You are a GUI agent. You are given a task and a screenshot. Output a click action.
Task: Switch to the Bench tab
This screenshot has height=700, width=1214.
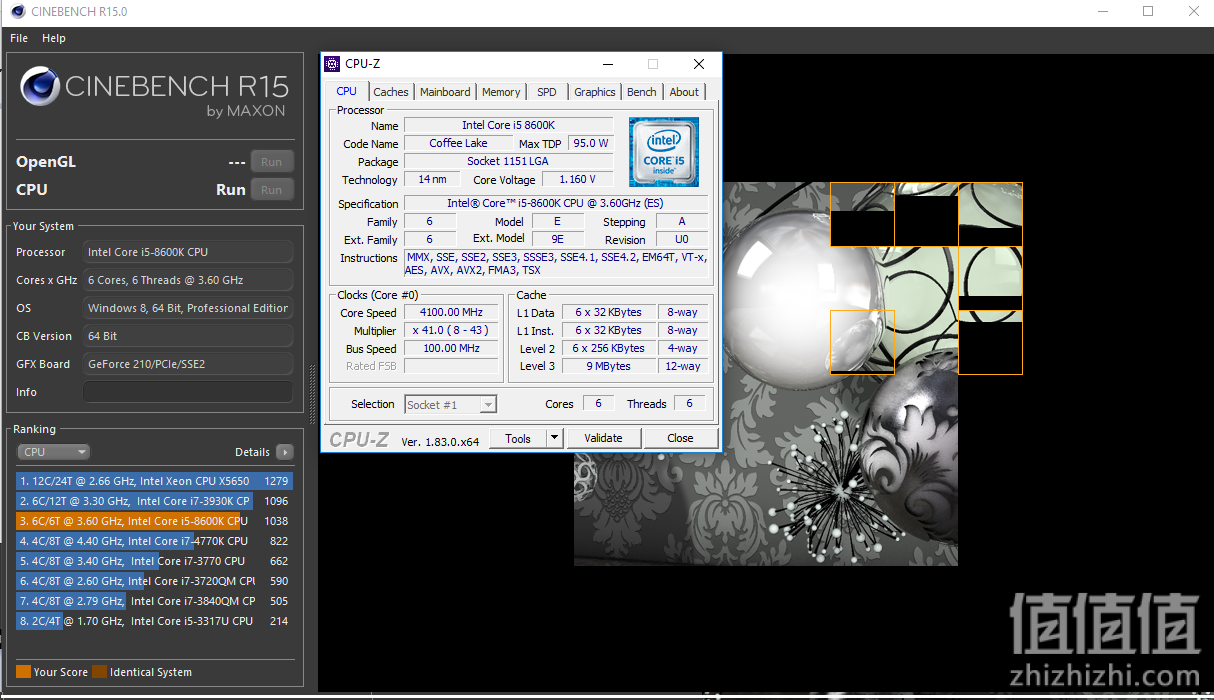click(x=642, y=92)
